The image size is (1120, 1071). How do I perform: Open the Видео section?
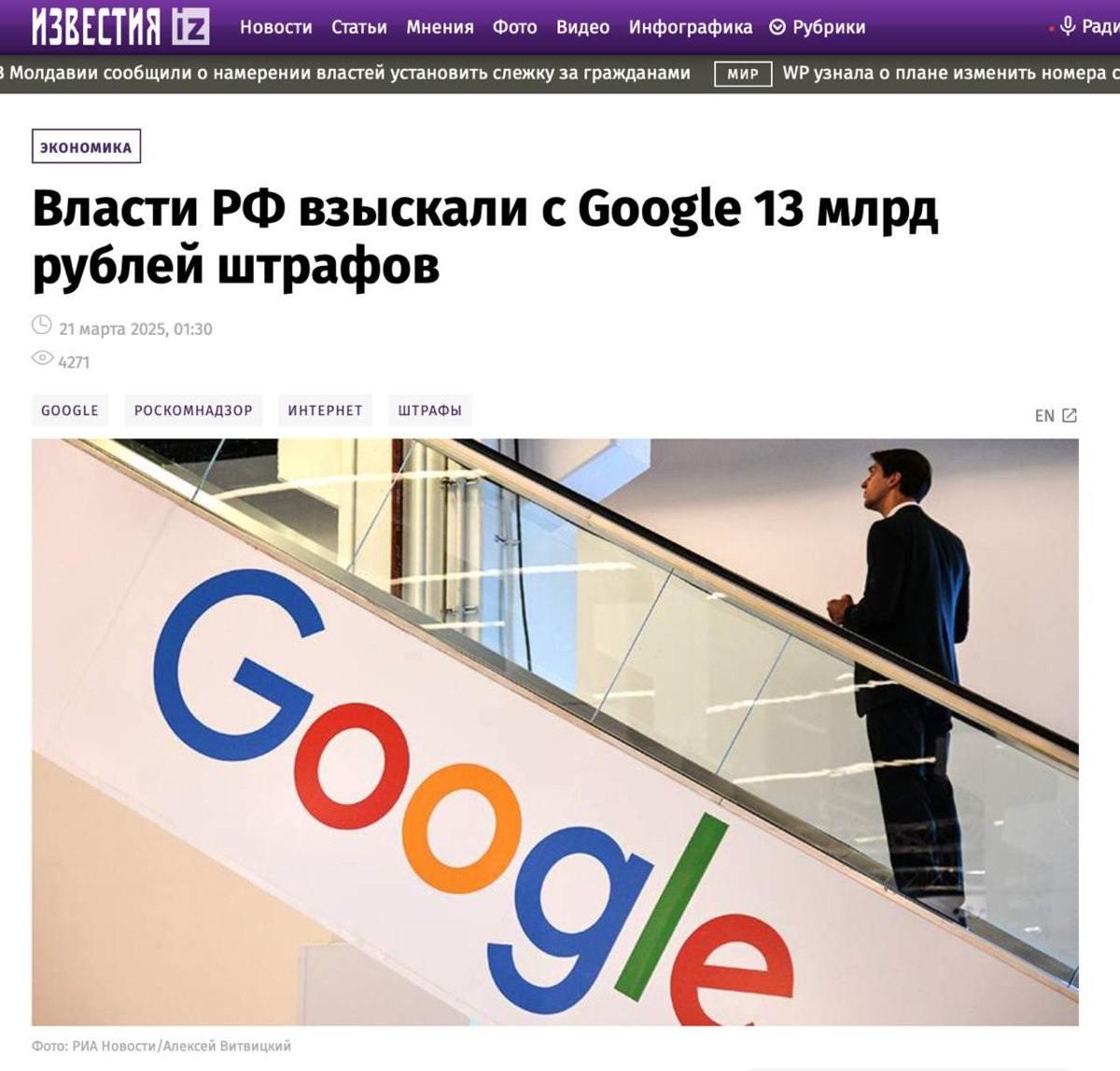(582, 27)
